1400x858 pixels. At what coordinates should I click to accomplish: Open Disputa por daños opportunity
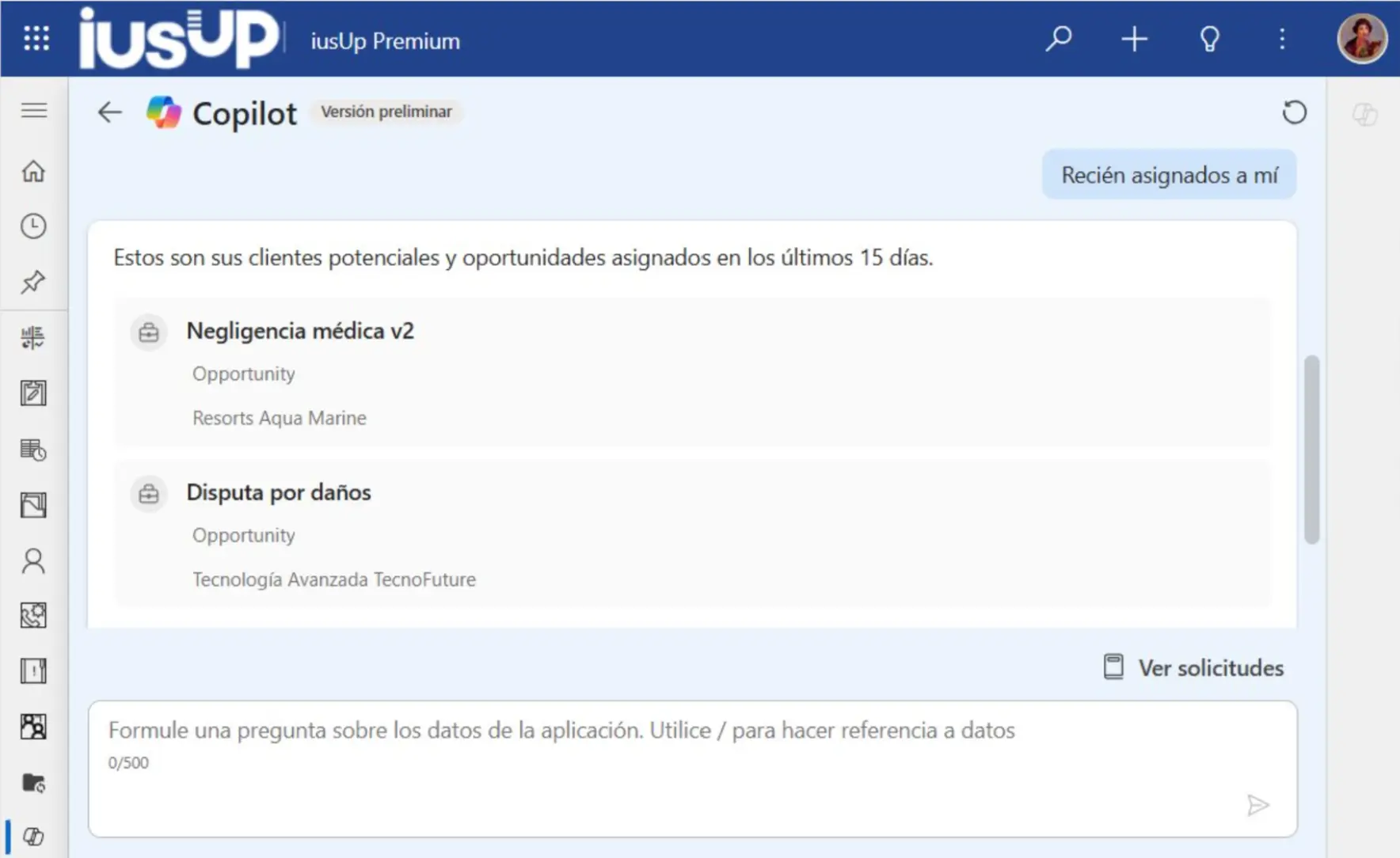(279, 492)
